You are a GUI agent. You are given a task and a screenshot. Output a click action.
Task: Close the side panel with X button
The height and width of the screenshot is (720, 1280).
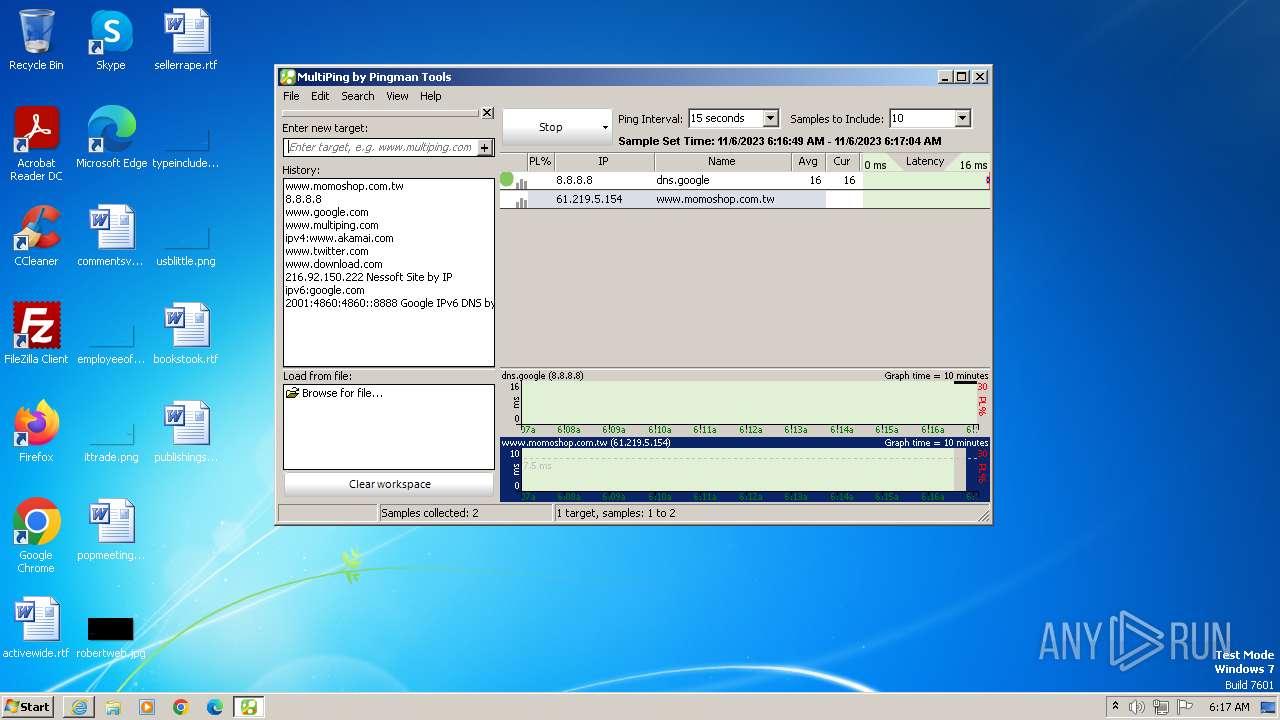[487, 113]
